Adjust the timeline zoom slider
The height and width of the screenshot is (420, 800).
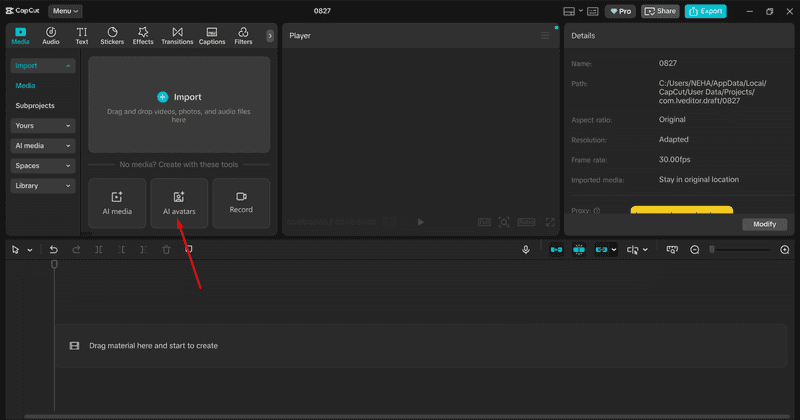pyautogui.click(x=740, y=250)
